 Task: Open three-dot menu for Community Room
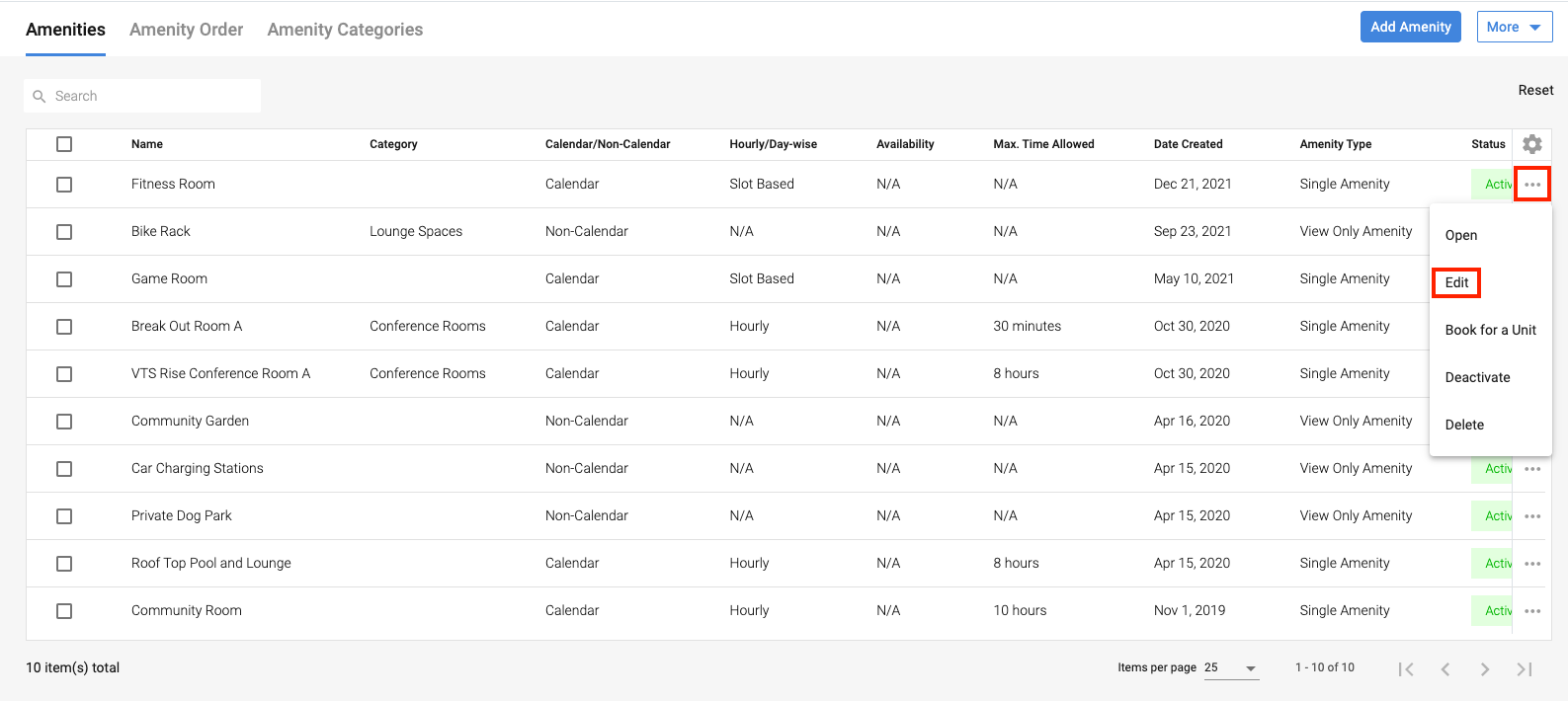(x=1531, y=611)
